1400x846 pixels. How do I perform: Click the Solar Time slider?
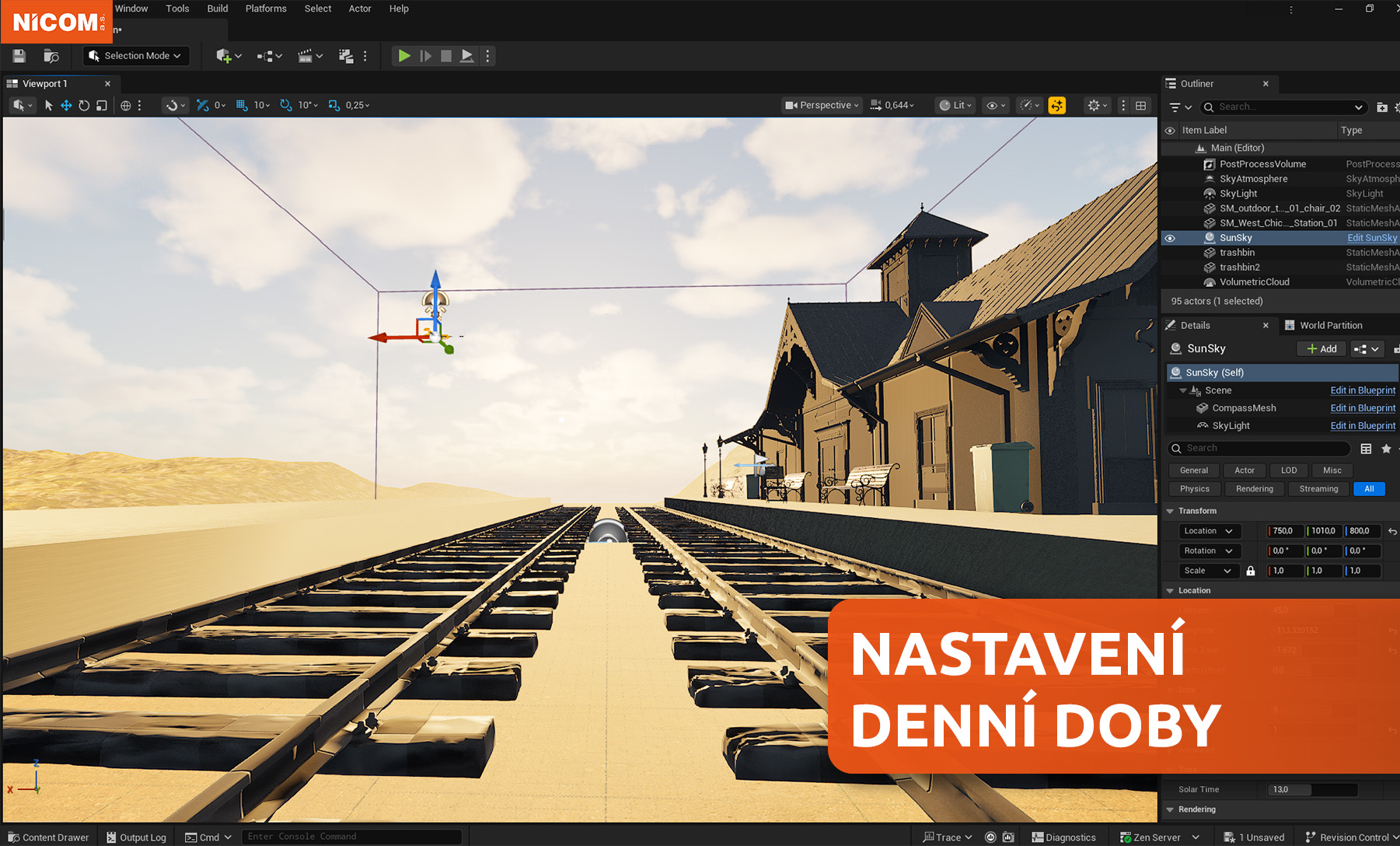[1311, 789]
